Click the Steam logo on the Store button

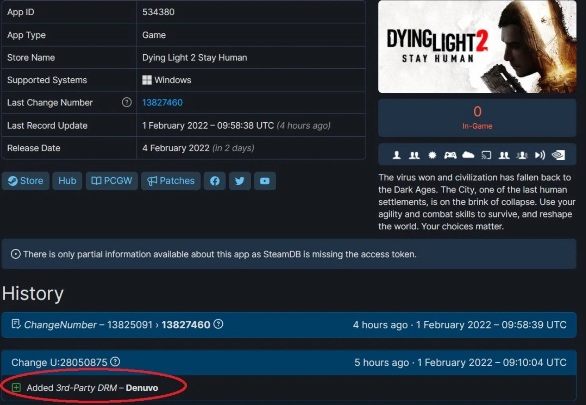[13, 181]
